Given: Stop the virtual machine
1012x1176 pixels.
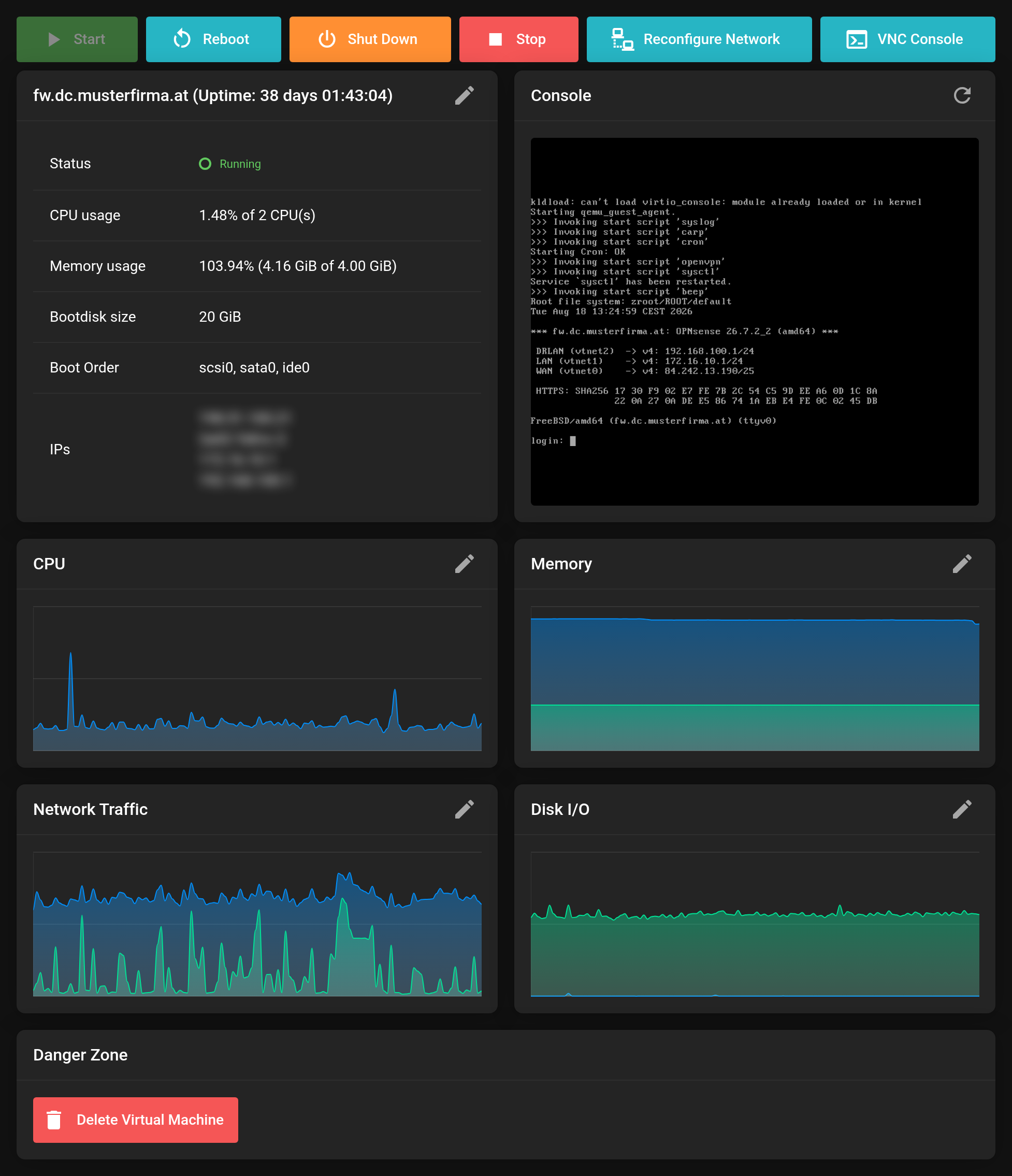Looking at the screenshot, I should [518, 39].
